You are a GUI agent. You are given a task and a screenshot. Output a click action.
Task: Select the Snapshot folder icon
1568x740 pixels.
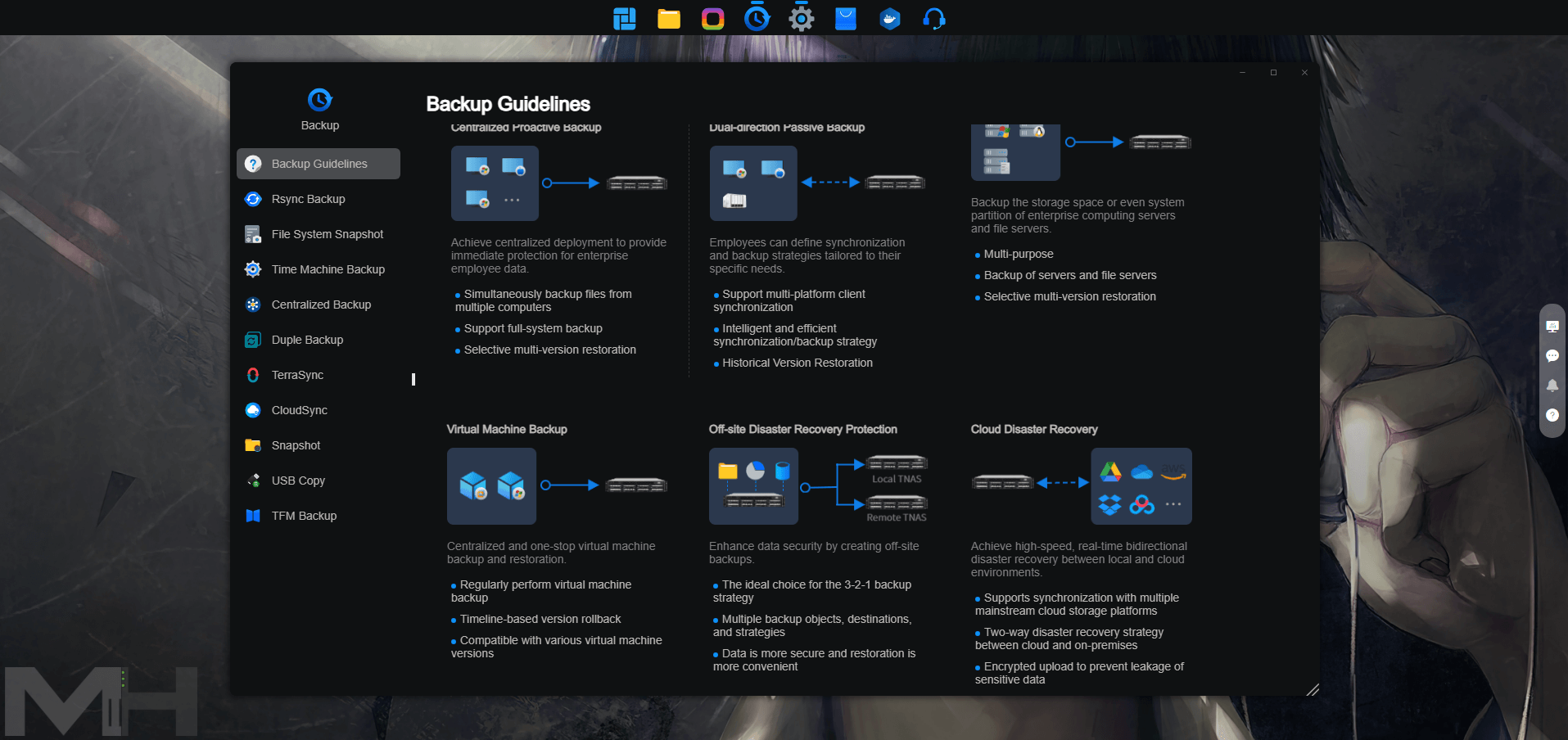click(x=253, y=445)
